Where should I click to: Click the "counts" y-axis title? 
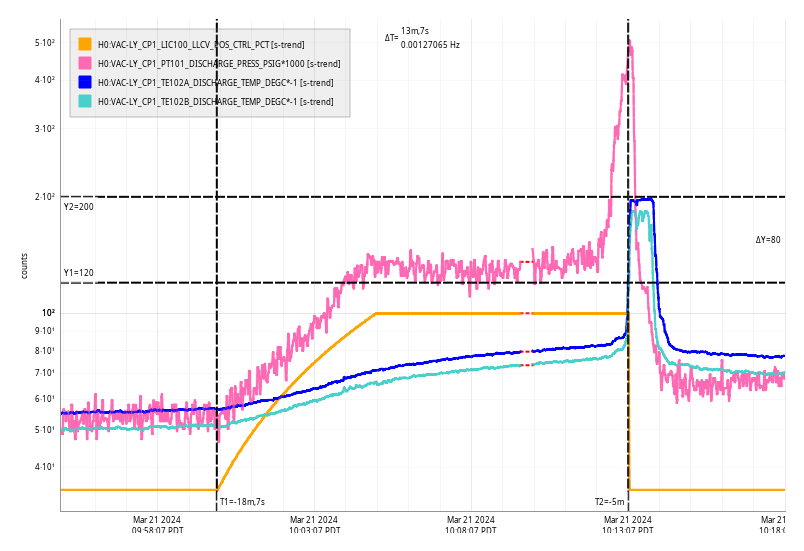[25, 265]
